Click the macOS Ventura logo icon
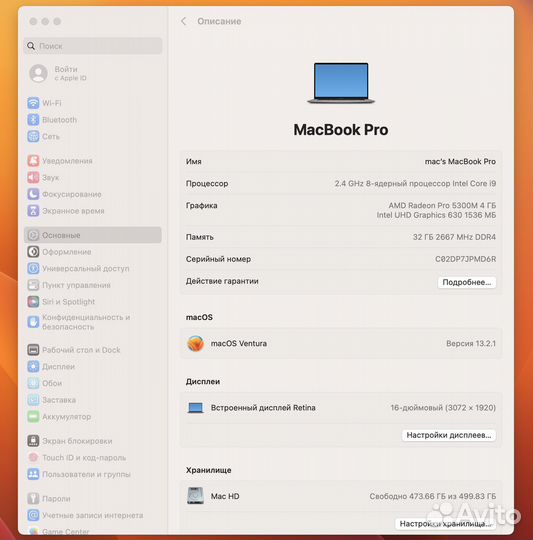Viewport: 533px width, 540px height. coord(195,343)
